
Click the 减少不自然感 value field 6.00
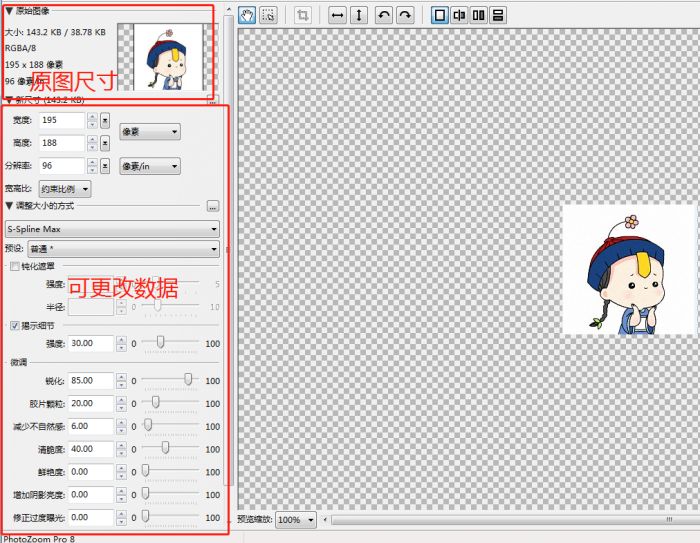(91, 426)
